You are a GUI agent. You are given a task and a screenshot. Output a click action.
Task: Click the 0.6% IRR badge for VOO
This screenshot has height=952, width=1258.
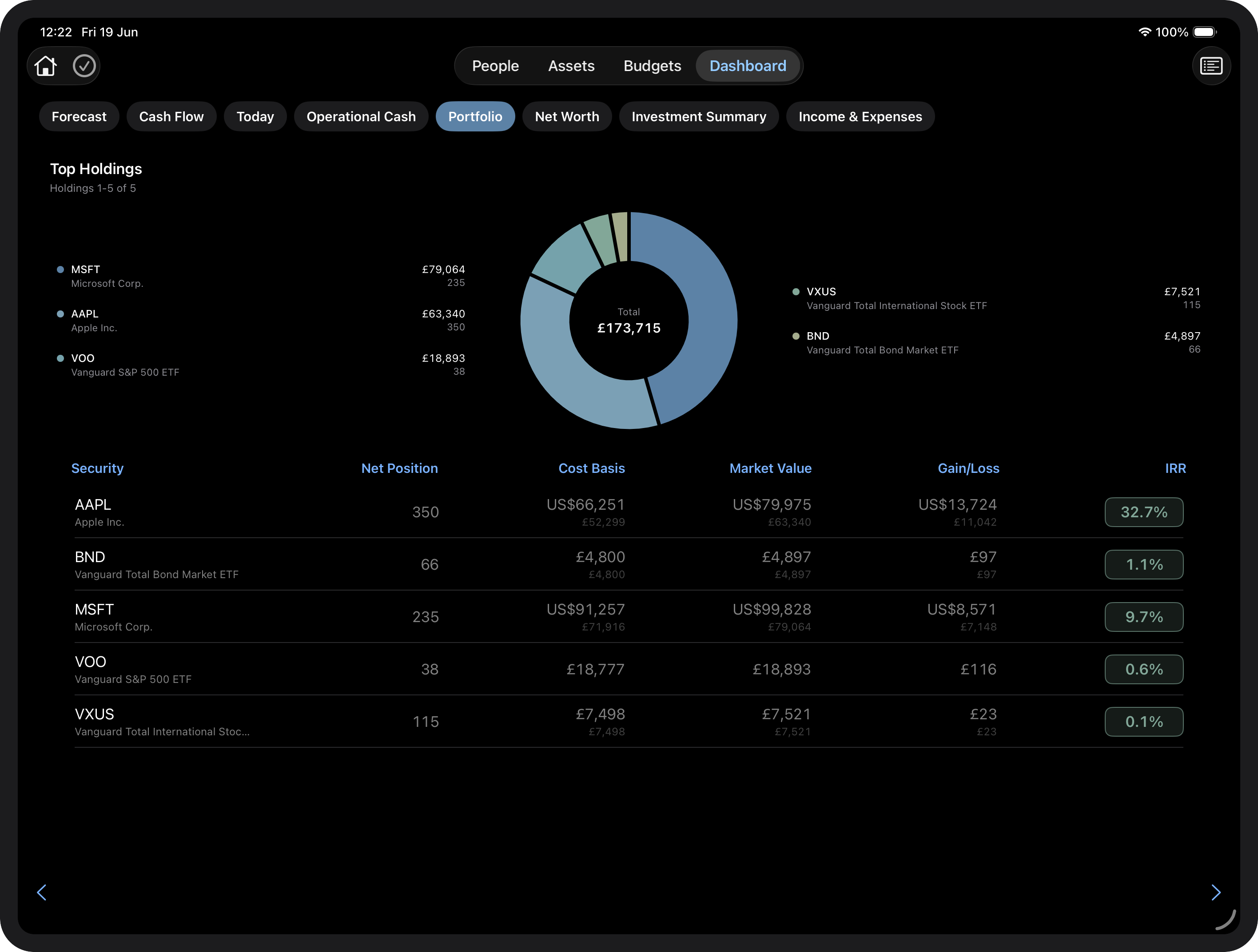click(1144, 669)
